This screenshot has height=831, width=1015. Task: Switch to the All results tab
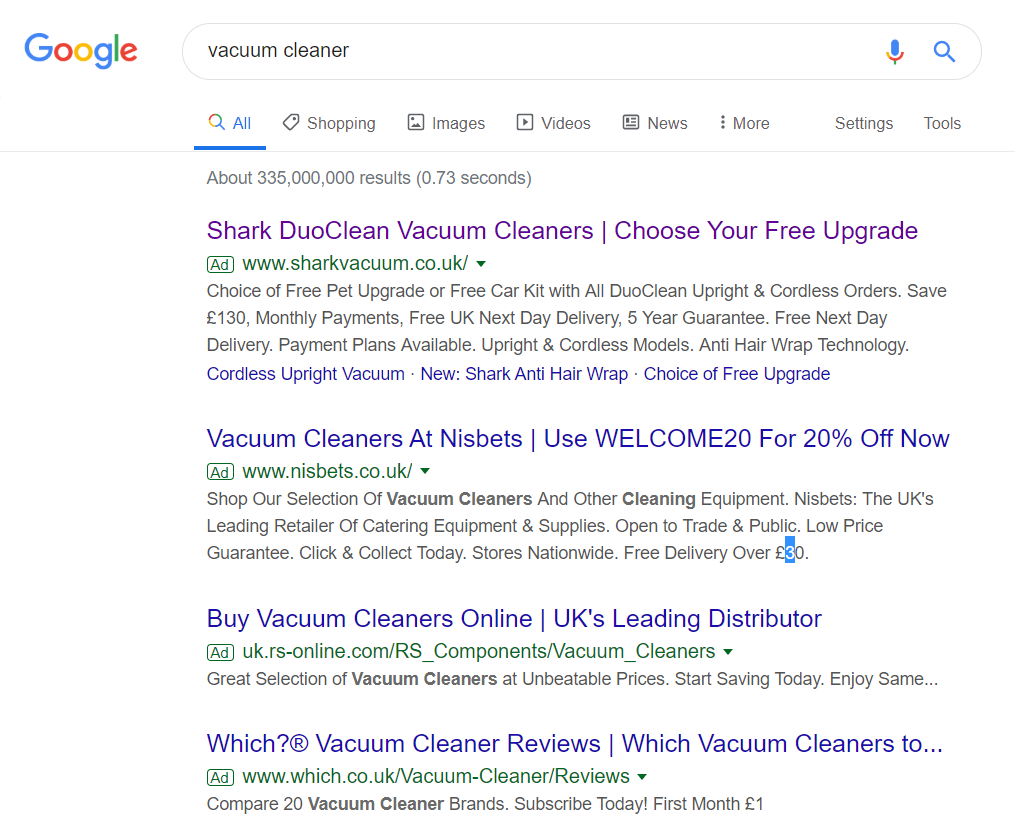click(x=230, y=124)
